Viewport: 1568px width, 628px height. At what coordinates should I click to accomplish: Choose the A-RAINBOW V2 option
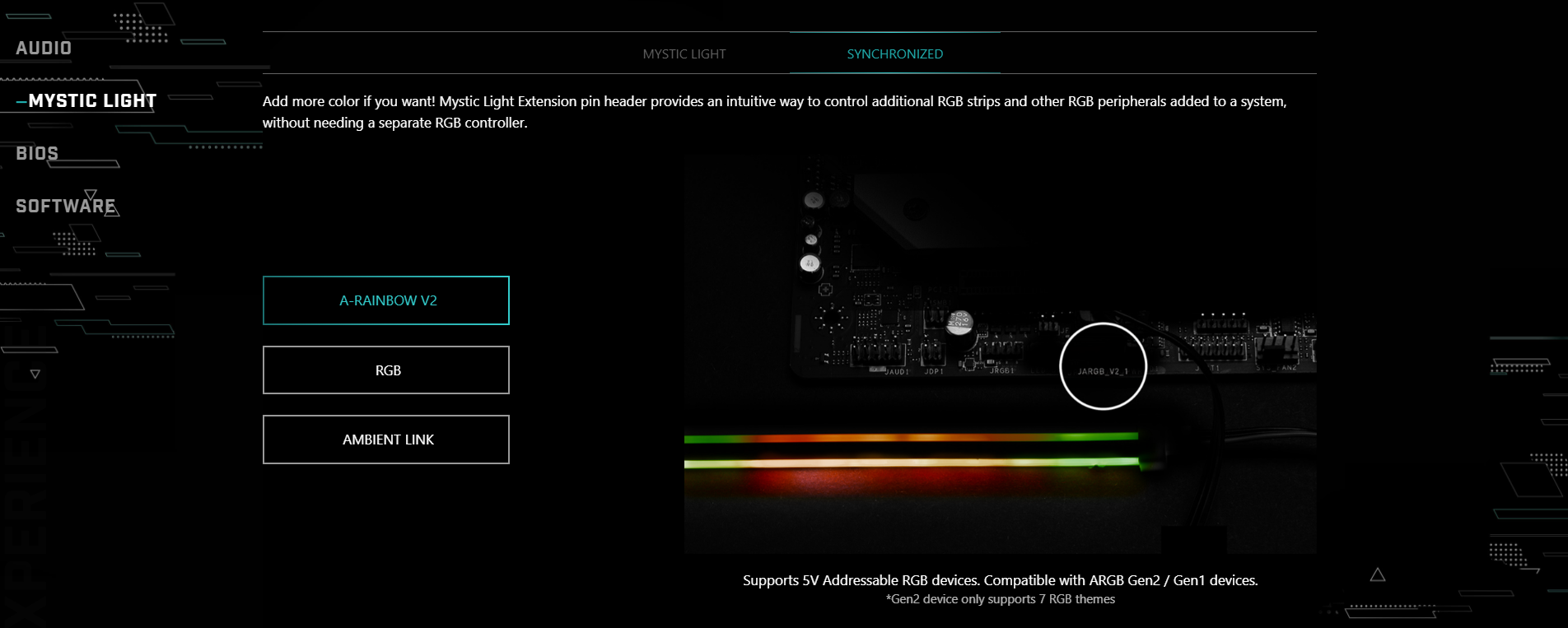386,300
